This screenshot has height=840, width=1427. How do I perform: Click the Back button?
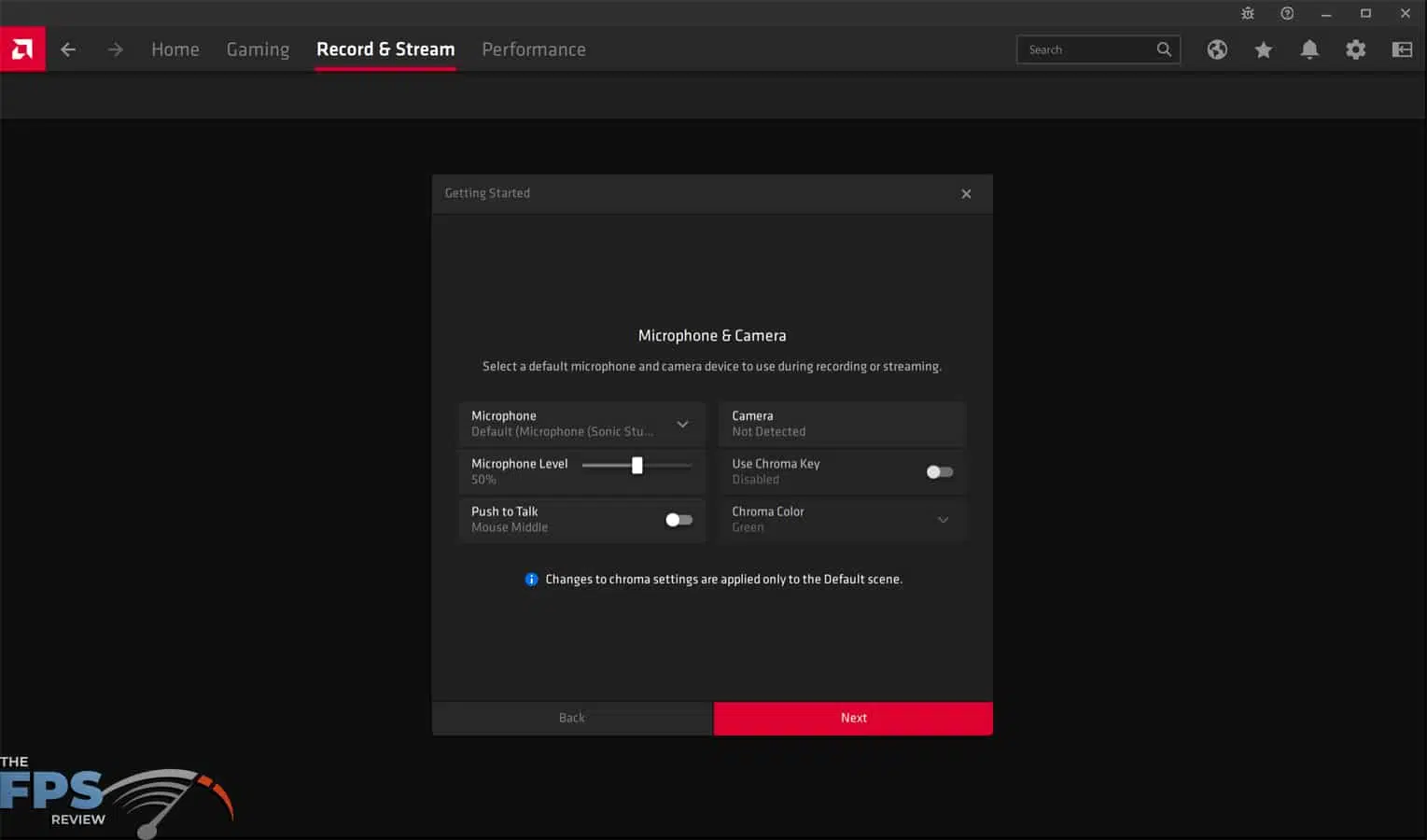tap(572, 718)
